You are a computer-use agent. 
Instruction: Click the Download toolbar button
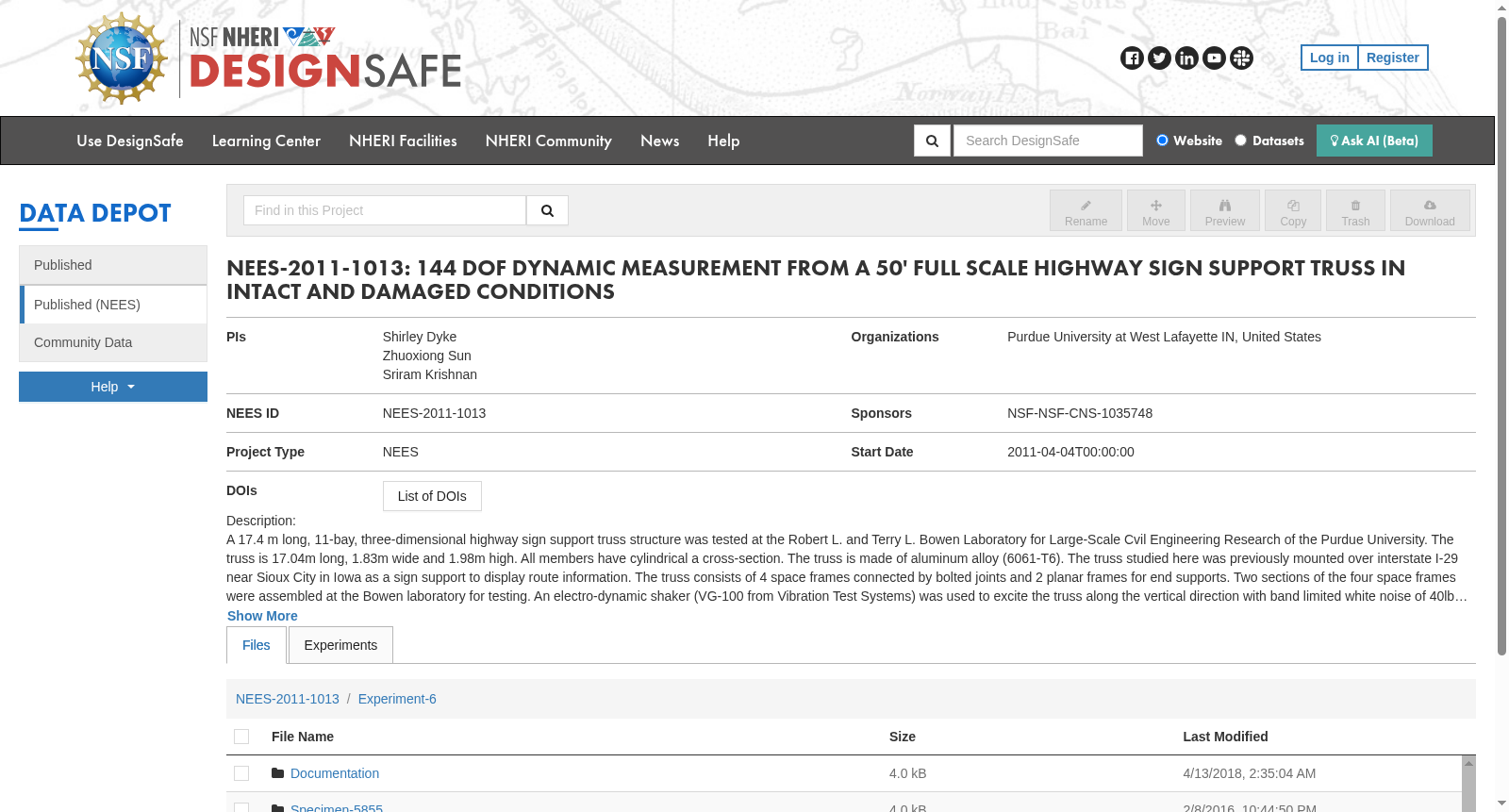coord(1430,210)
